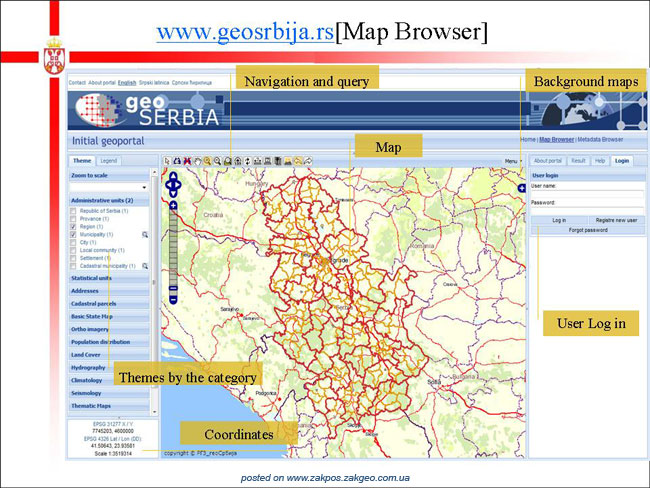This screenshot has width=650, height=488.
Task: Activate the hand pan tool
Action: (x=197, y=161)
